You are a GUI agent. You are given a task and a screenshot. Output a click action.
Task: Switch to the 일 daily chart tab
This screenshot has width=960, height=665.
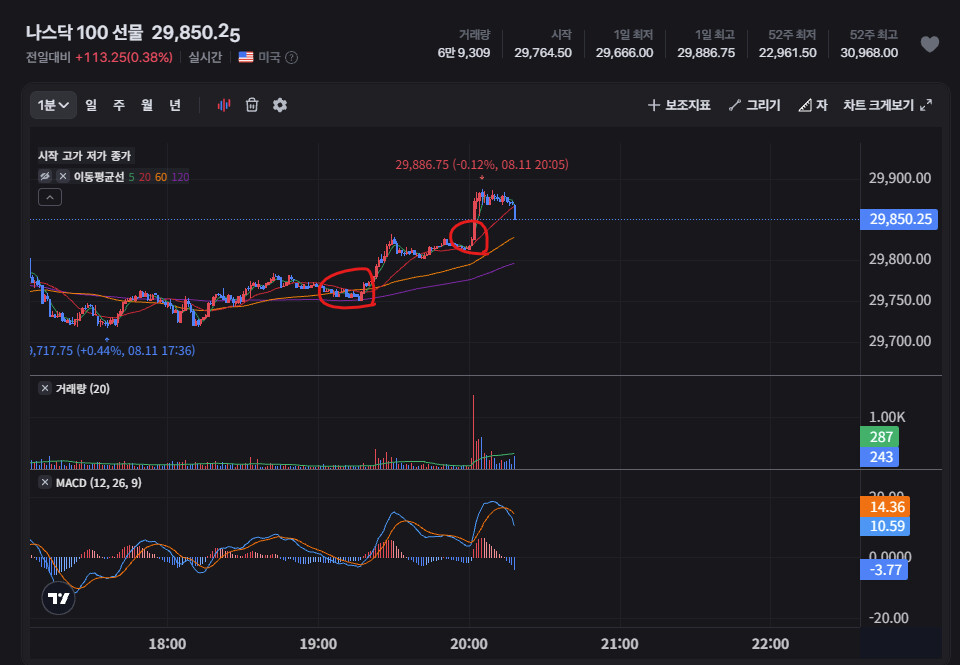pyautogui.click(x=91, y=105)
